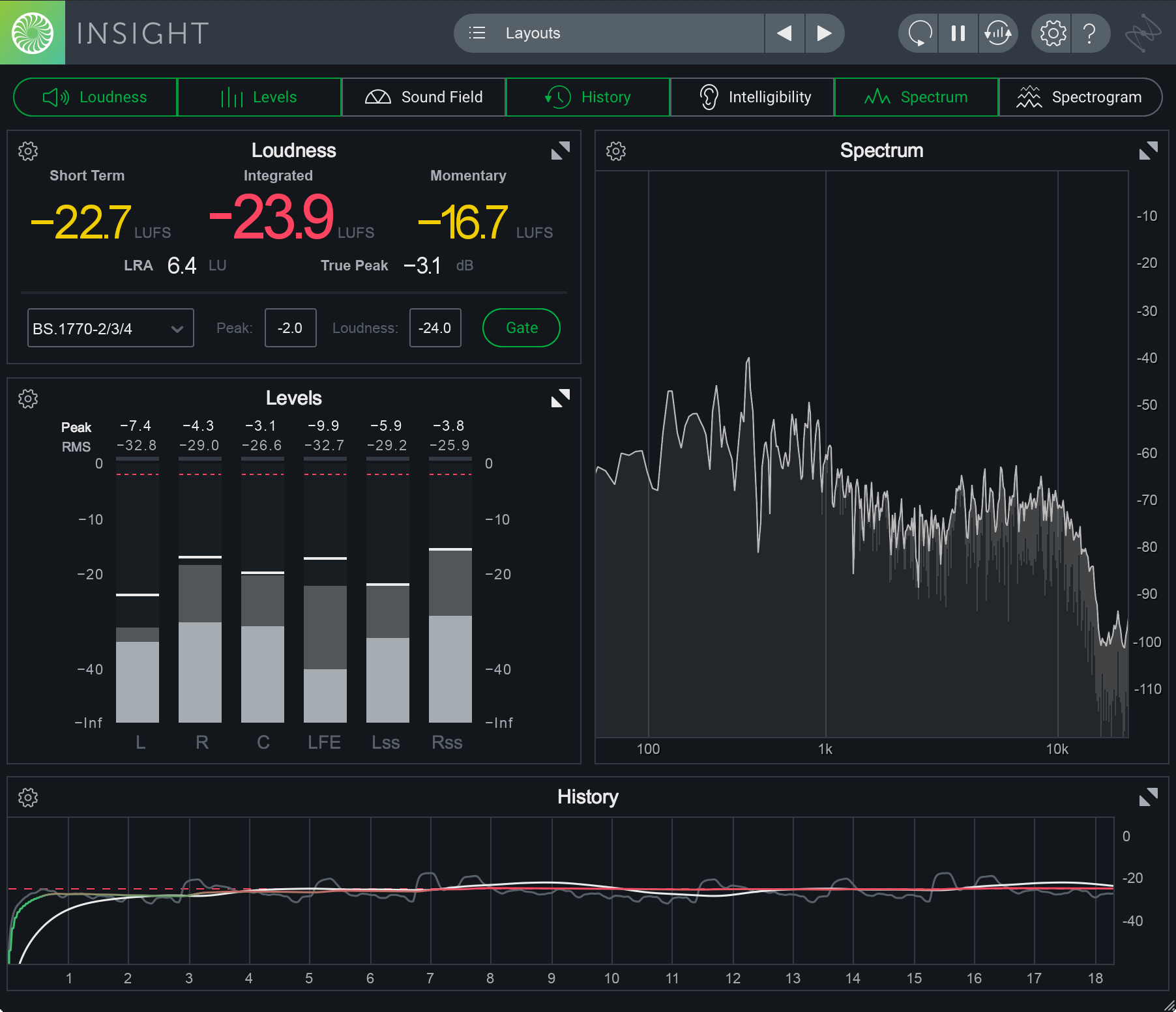
Task: Expand the Loudness panel
Action: [x=561, y=151]
